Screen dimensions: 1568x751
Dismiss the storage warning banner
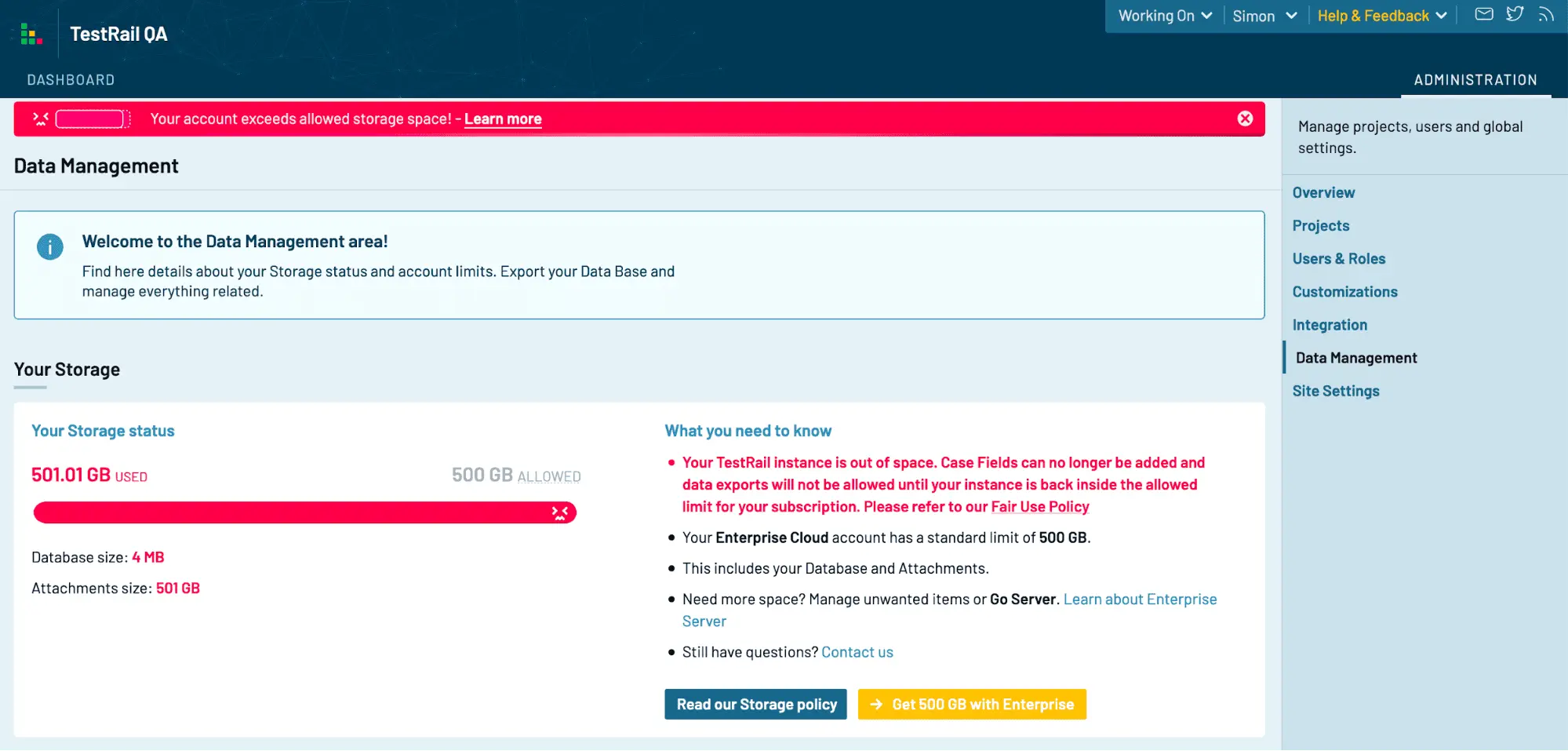[x=1245, y=118]
